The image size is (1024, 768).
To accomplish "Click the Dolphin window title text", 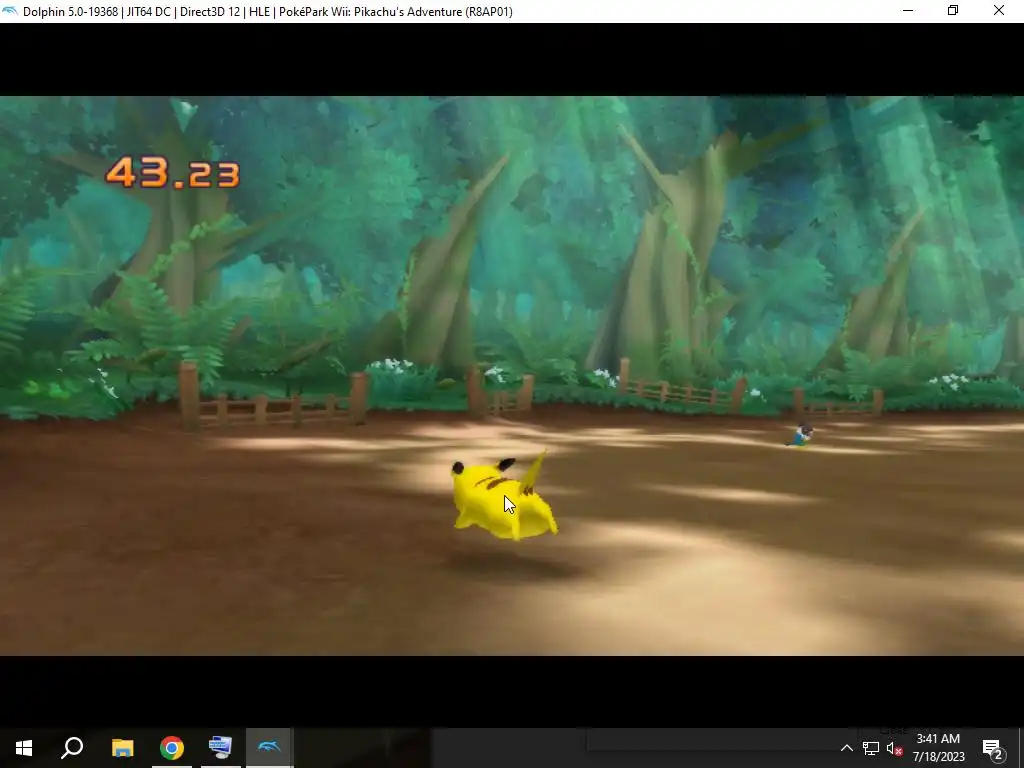I will 268,12.
